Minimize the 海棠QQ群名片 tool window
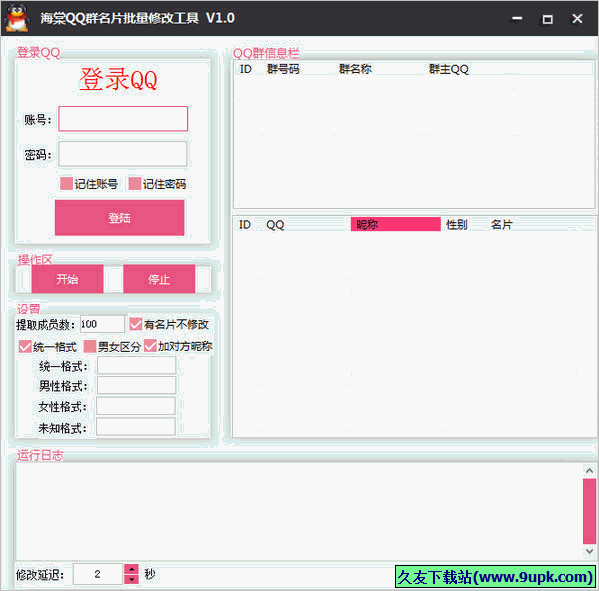This screenshot has width=599, height=591. tap(517, 18)
